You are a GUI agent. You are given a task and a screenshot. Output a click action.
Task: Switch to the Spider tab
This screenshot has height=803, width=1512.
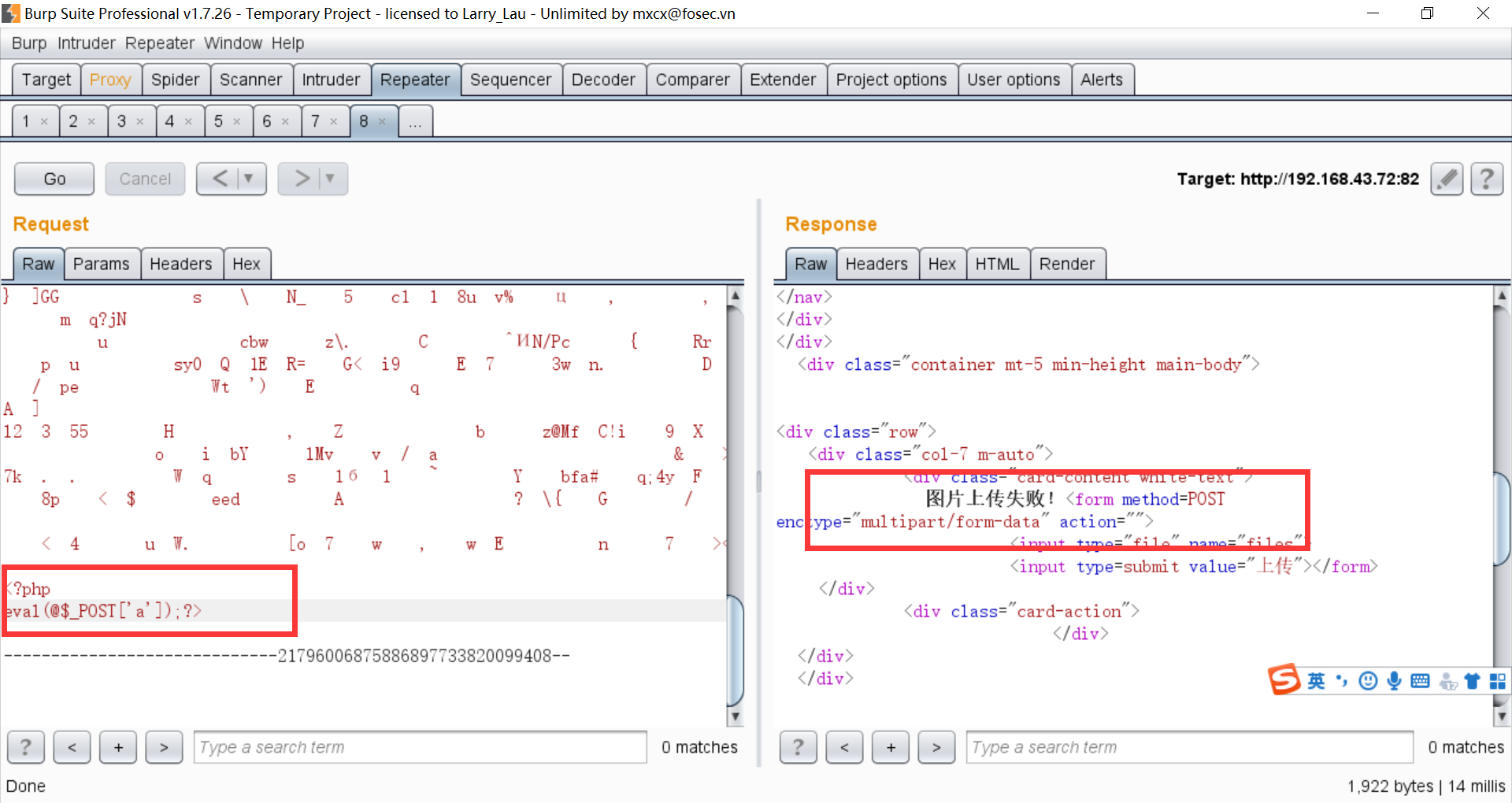point(176,80)
